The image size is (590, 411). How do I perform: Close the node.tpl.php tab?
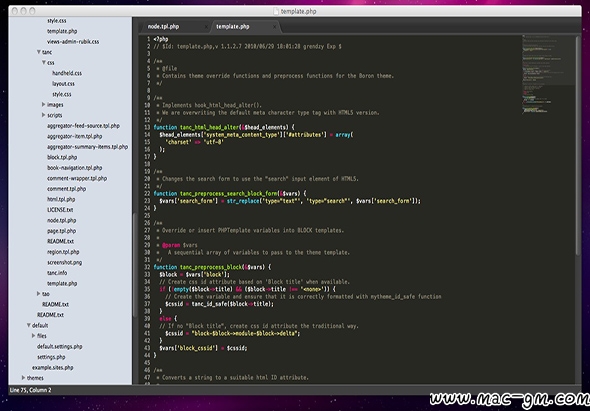point(206,27)
